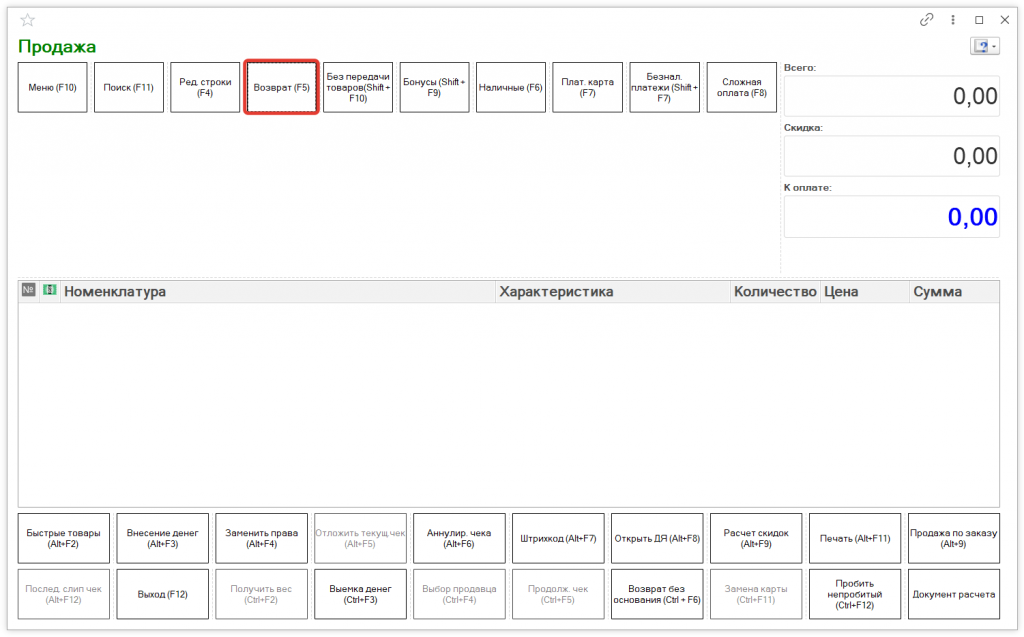Open Меню (F10)
This screenshot has width=1024, height=637.
pos(53,88)
